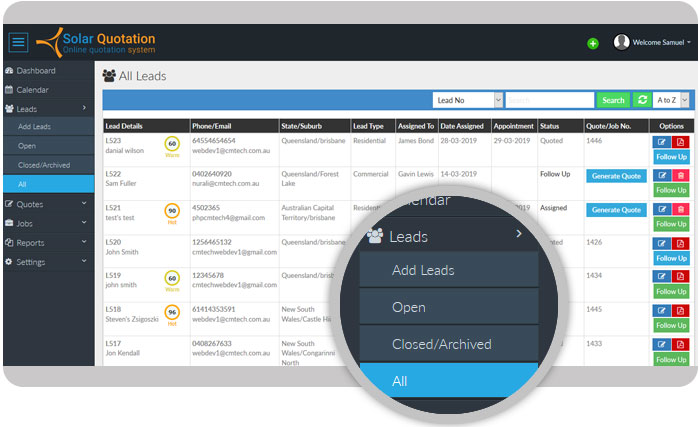
Task: Click the green Search button
Action: point(613,100)
